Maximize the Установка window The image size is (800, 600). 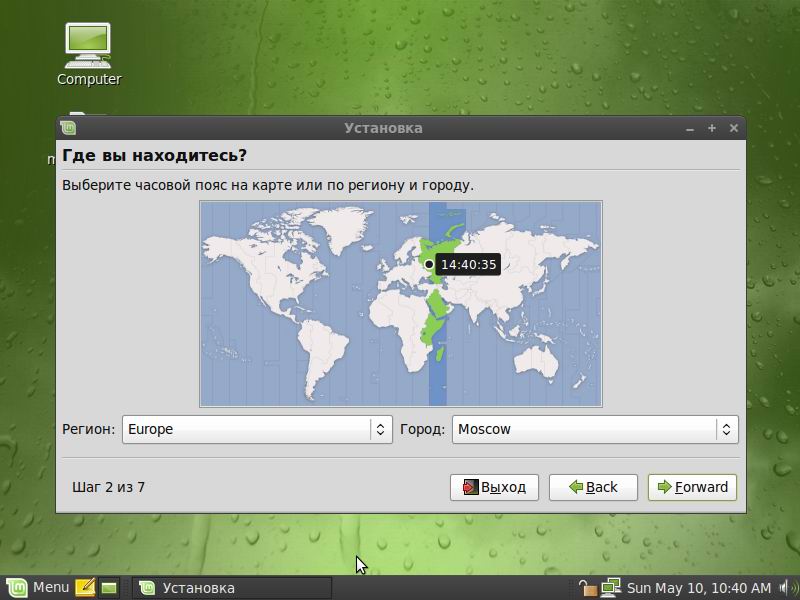[x=712, y=128]
